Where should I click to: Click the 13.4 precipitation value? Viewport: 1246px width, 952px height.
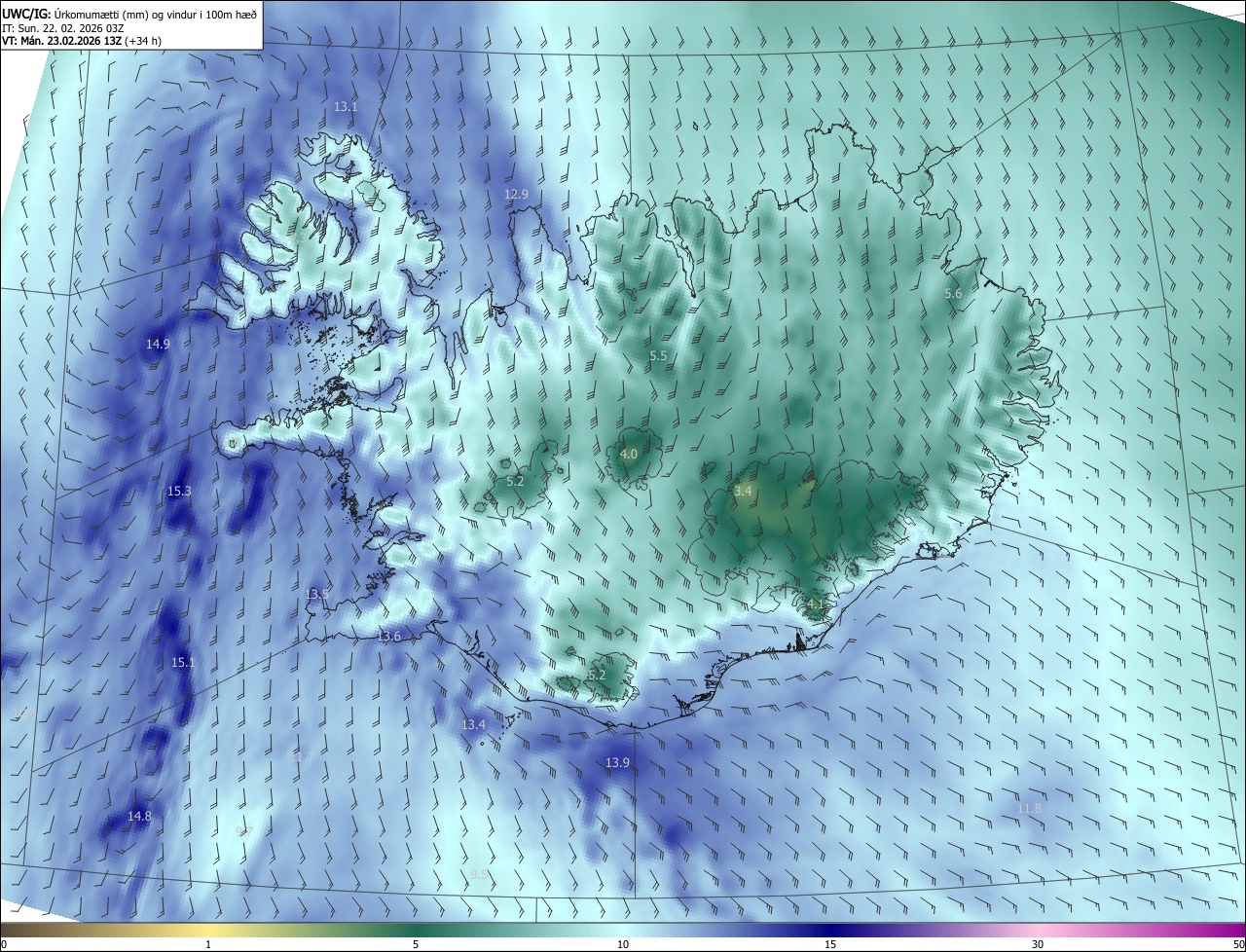pyautogui.click(x=473, y=725)
